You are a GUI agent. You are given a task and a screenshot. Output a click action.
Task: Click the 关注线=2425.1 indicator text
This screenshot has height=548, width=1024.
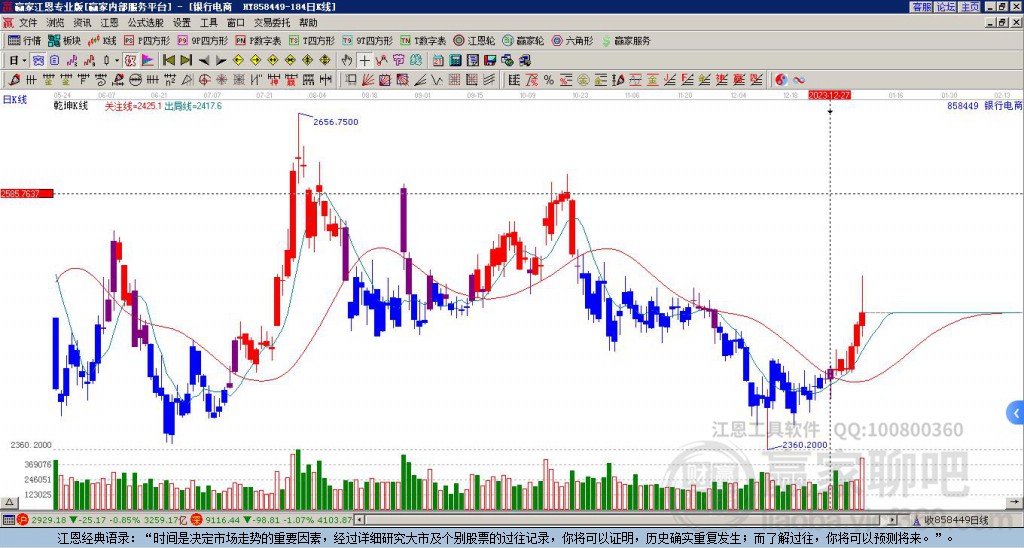tap(133, 106)
